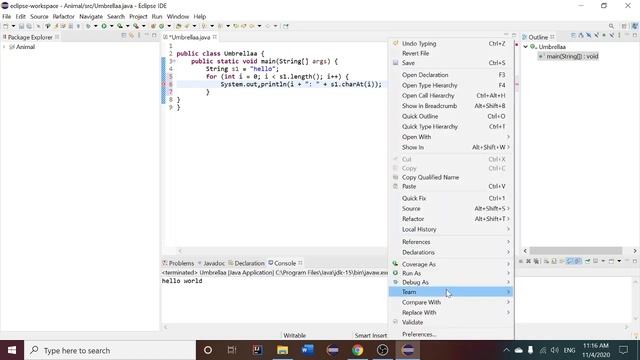Click Remove All Terminated Launches in Console
The image size is (640, 360).
(x=536, y=261)
